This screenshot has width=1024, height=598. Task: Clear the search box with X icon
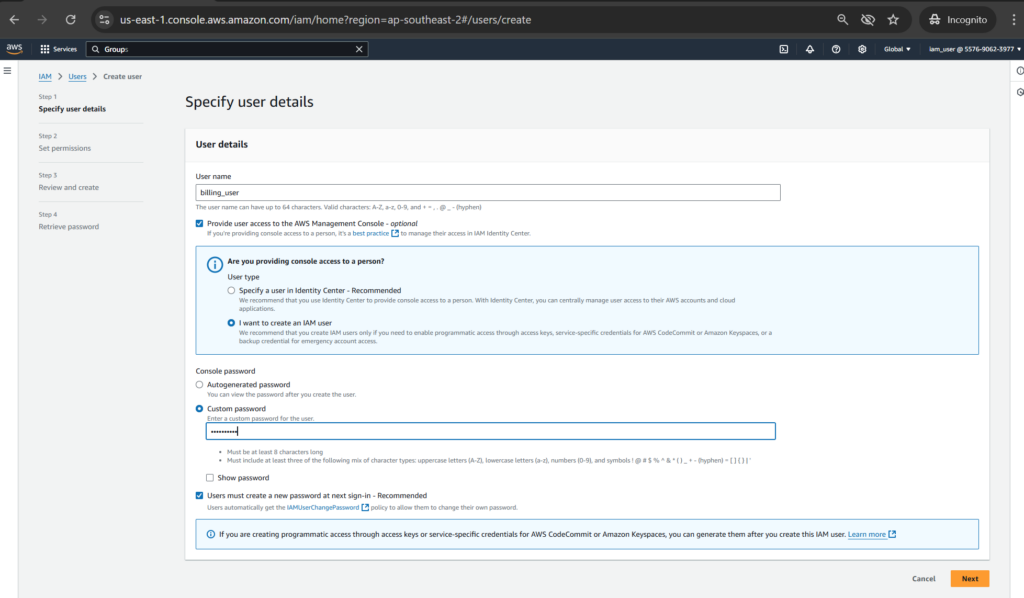coord(359,49)
